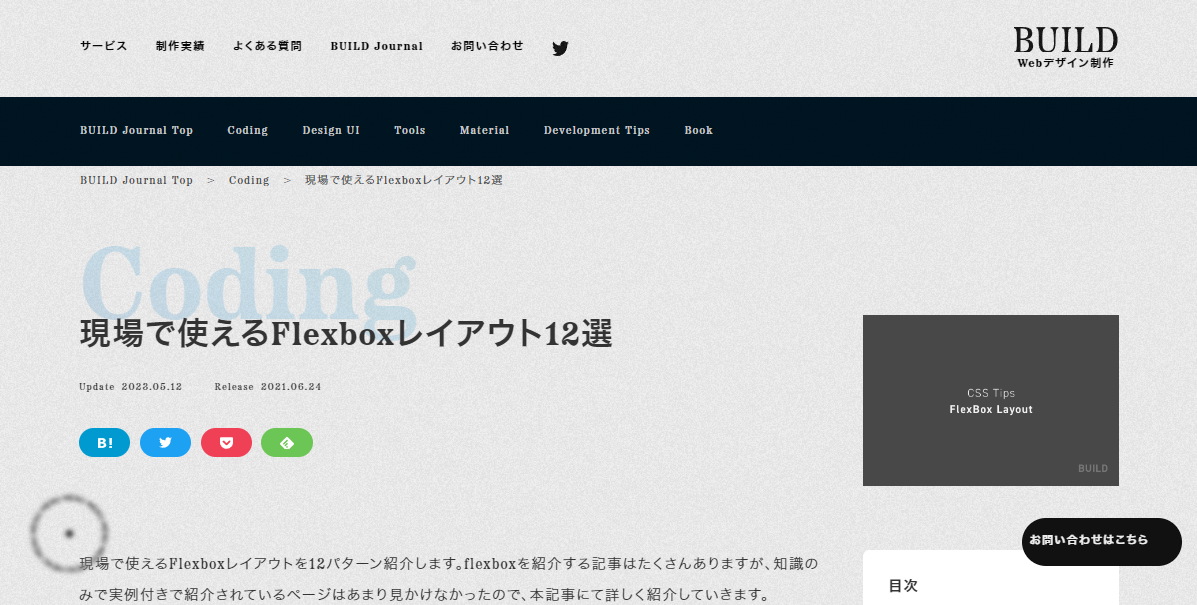The width and height of the screenshot is (1197, 605).
Task: Open お問い合わせ in top navigation
Action: pos(487,46)
